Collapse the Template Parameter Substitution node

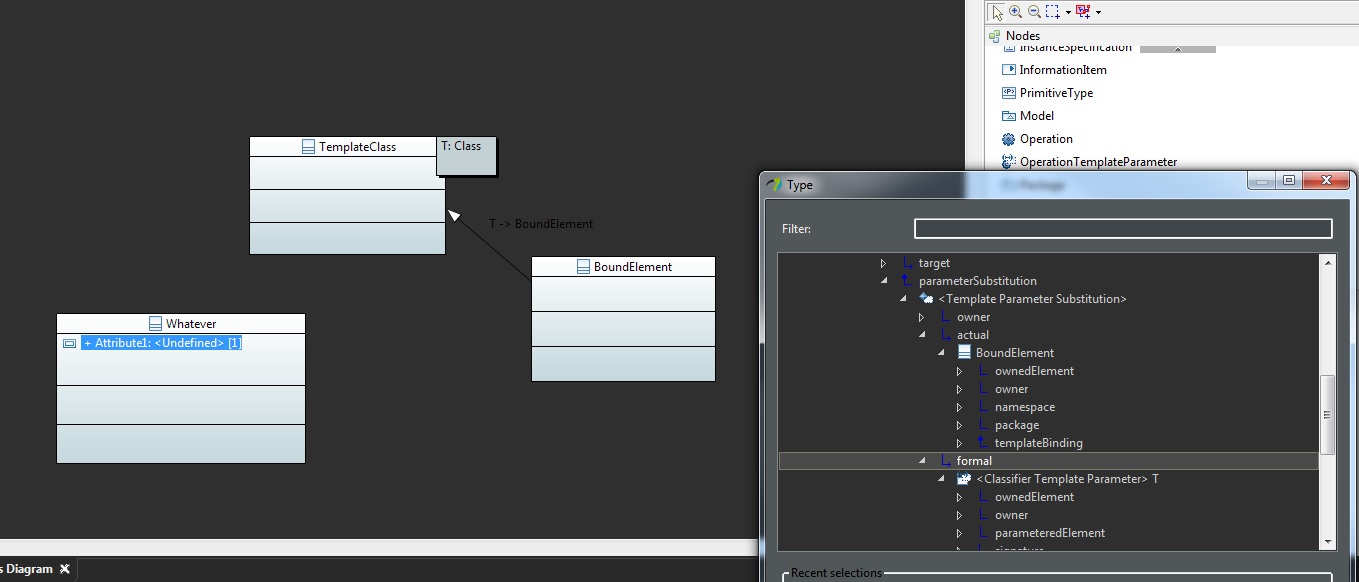[902, 299]
